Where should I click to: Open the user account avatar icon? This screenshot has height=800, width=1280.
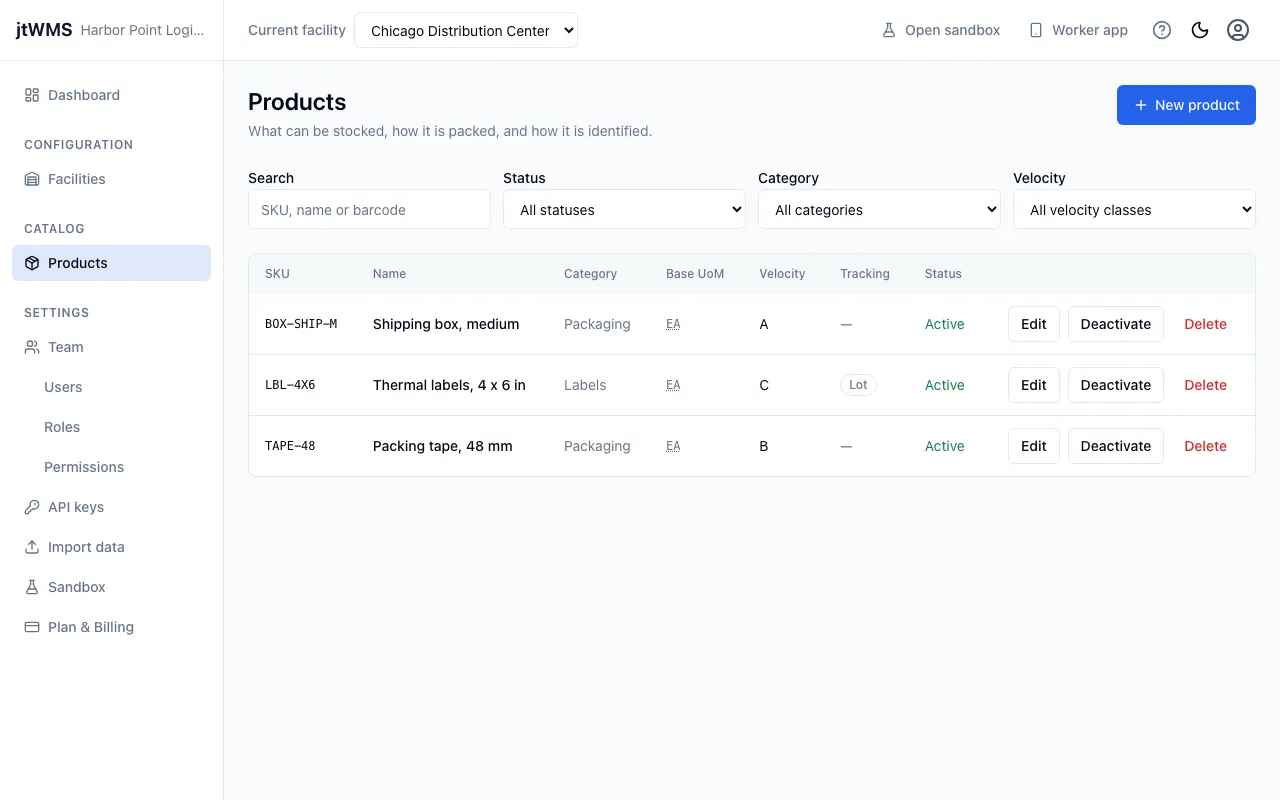click(x=1238, y=30)
